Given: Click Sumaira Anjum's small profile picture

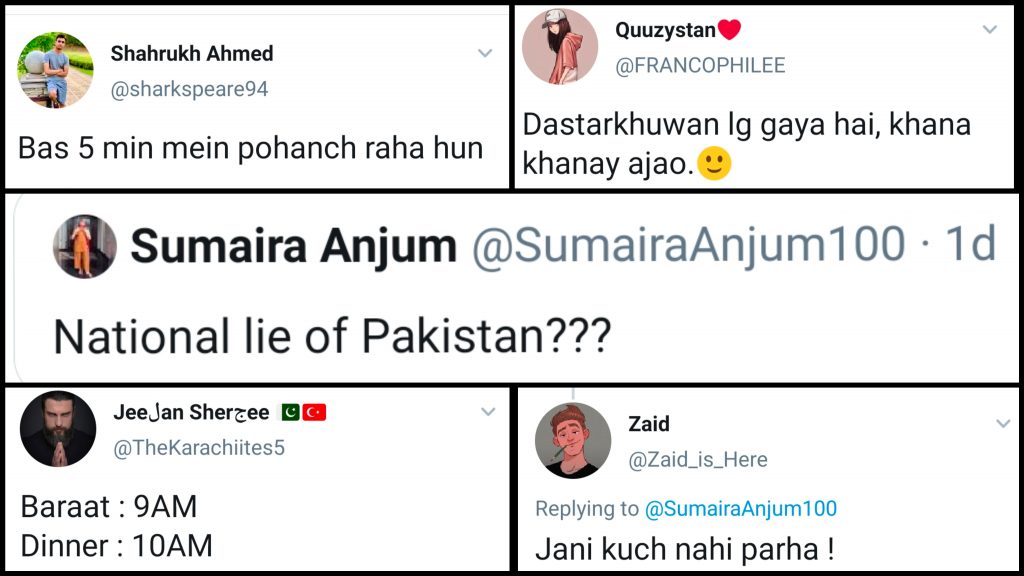Looking at the screenshot, I should 85,247.
